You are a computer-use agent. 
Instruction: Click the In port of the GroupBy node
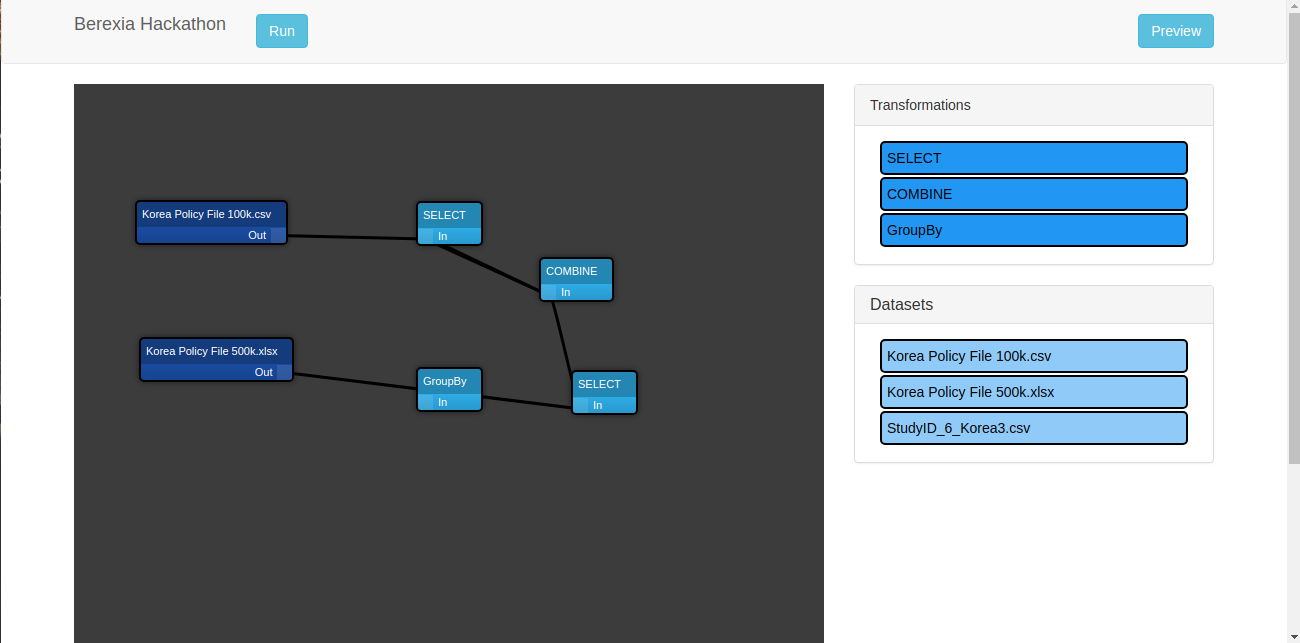click(426, 402)
